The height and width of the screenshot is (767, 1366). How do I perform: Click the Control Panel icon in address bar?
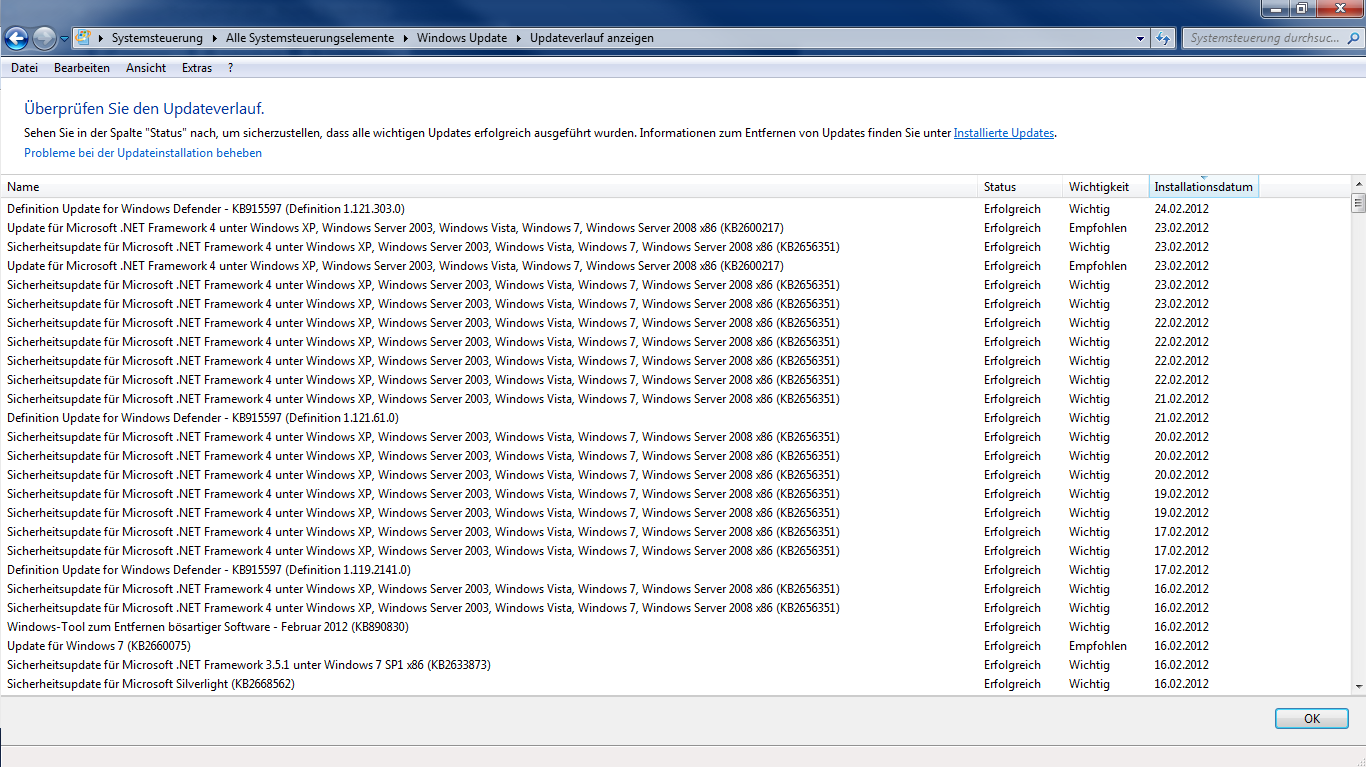[84, 38]
